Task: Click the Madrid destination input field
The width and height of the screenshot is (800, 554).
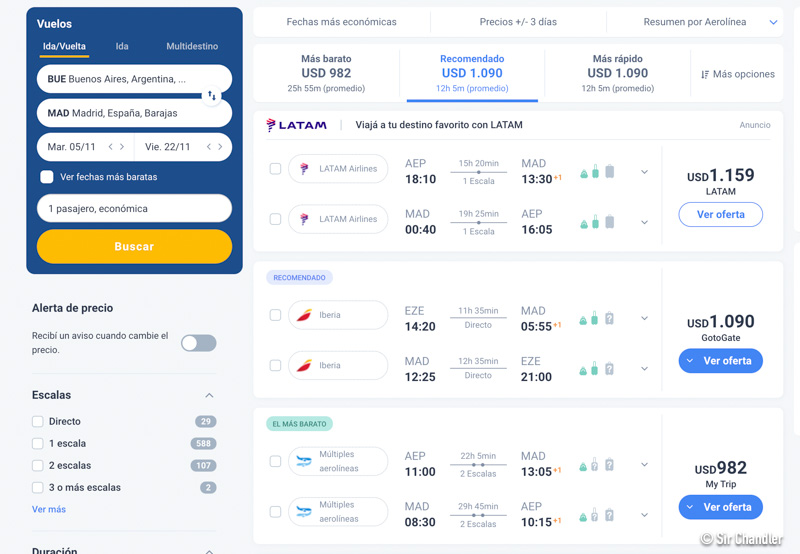Action: [134, 113]
